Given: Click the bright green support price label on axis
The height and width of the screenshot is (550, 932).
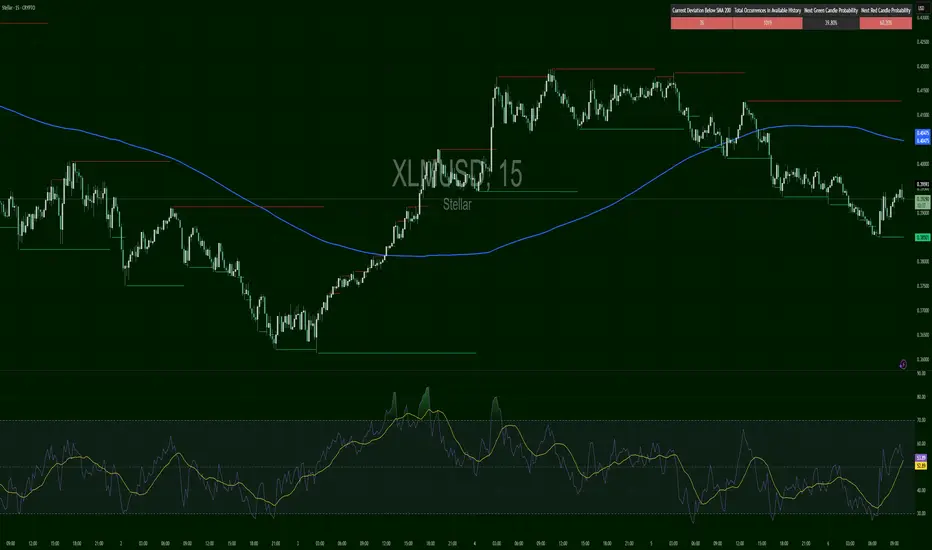Looking at the screenshot, I should [x=922, y=237].
